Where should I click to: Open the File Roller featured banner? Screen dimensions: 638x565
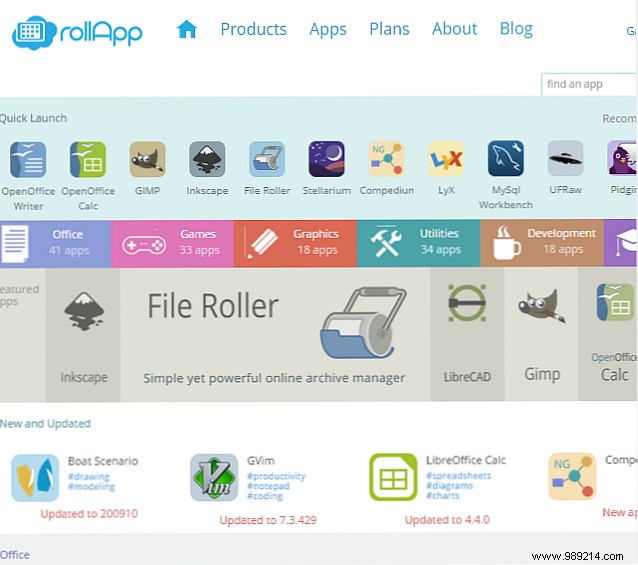tap(275, 334)
